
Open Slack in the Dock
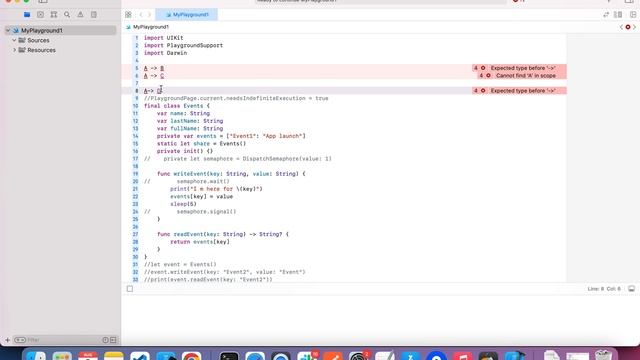click(x=307, y=355)
